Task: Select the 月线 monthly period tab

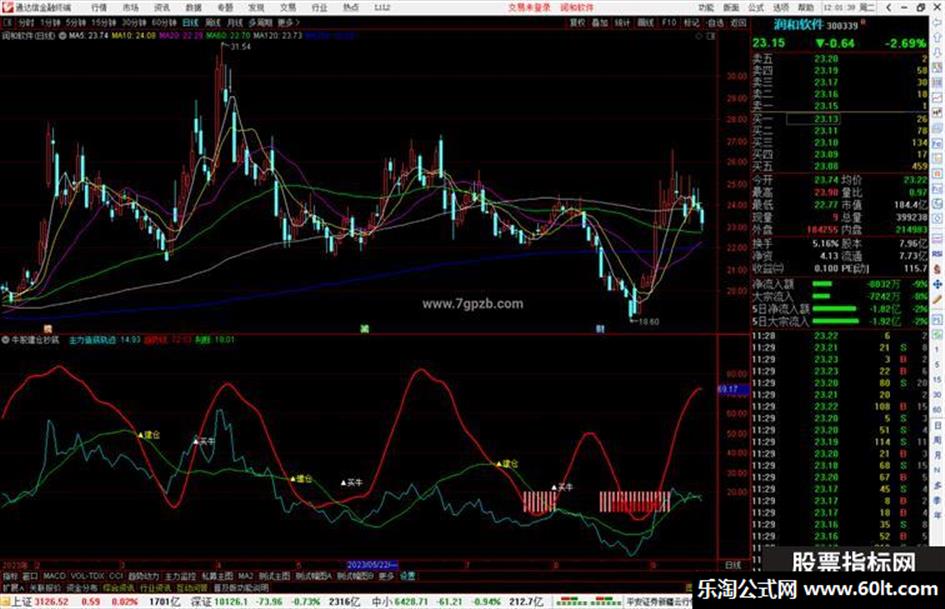Action: click(234, 22)
